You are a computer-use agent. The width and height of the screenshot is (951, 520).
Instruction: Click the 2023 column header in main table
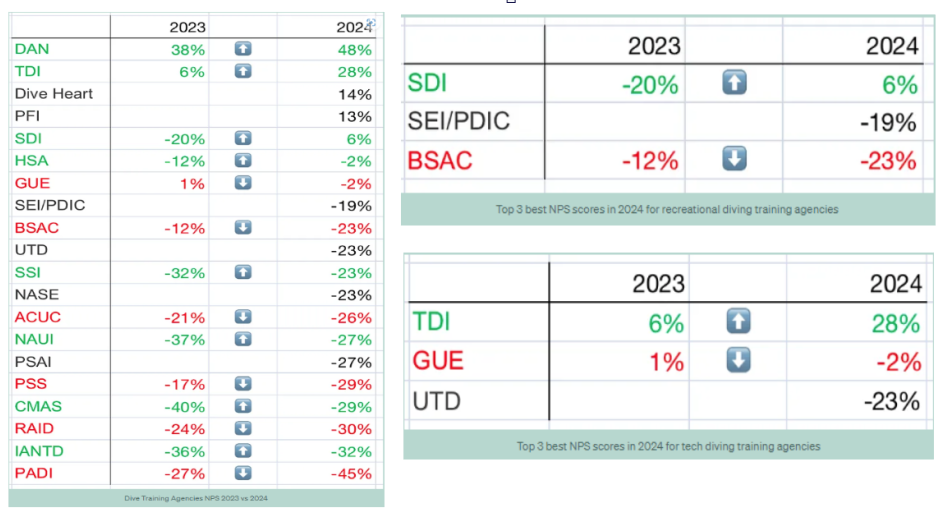coord(187,27)
